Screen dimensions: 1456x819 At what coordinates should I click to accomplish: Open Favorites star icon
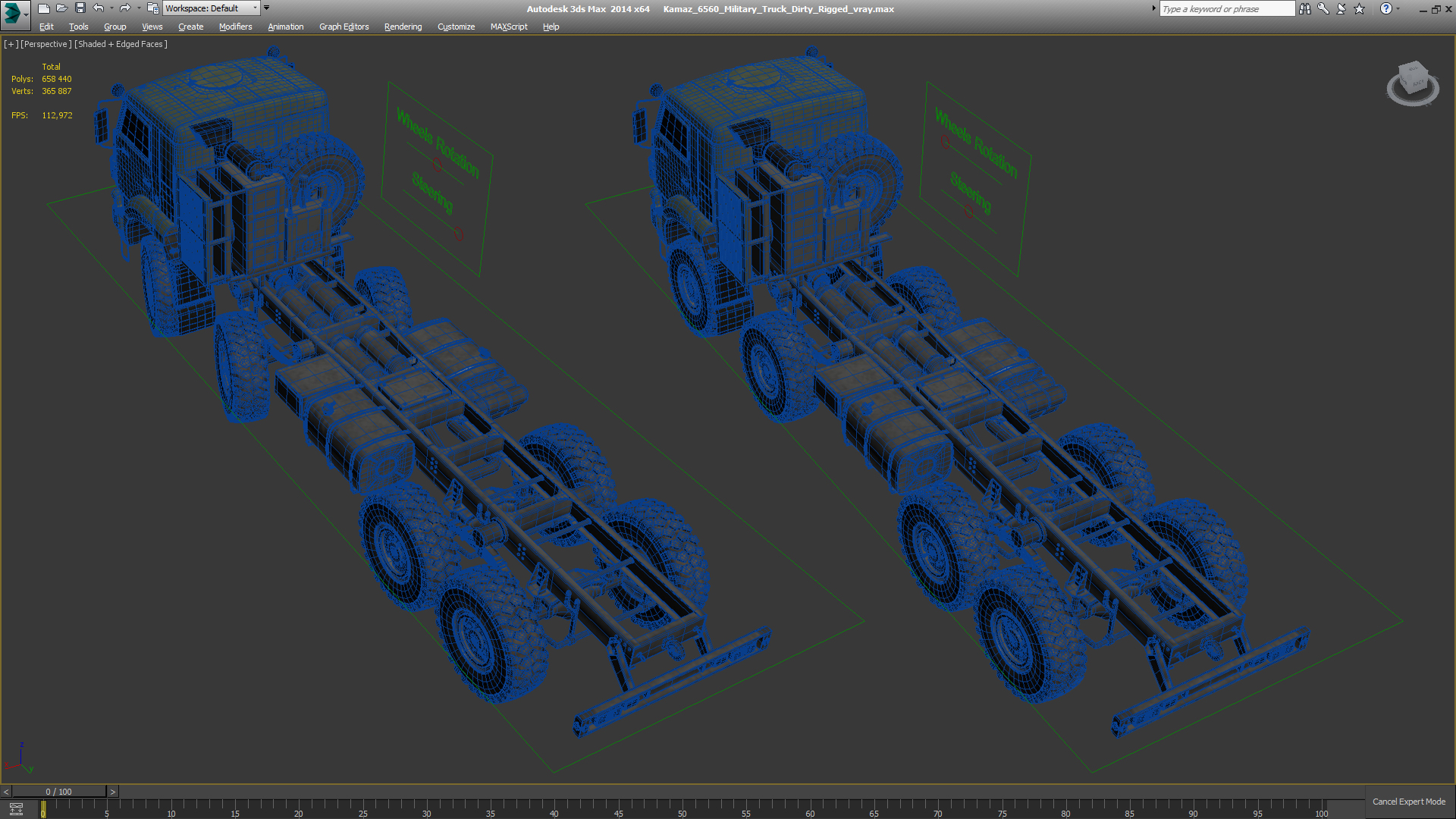click(x=1359, y=8)
